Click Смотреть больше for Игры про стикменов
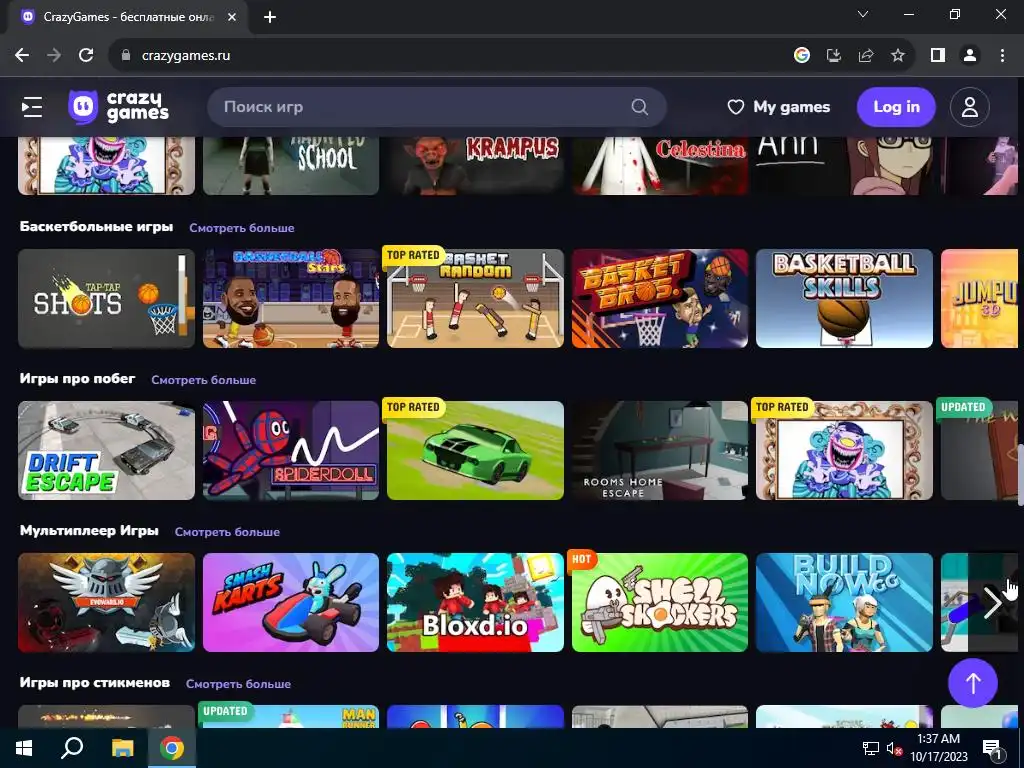The image size is (1024, 768). tap(238, 684)
